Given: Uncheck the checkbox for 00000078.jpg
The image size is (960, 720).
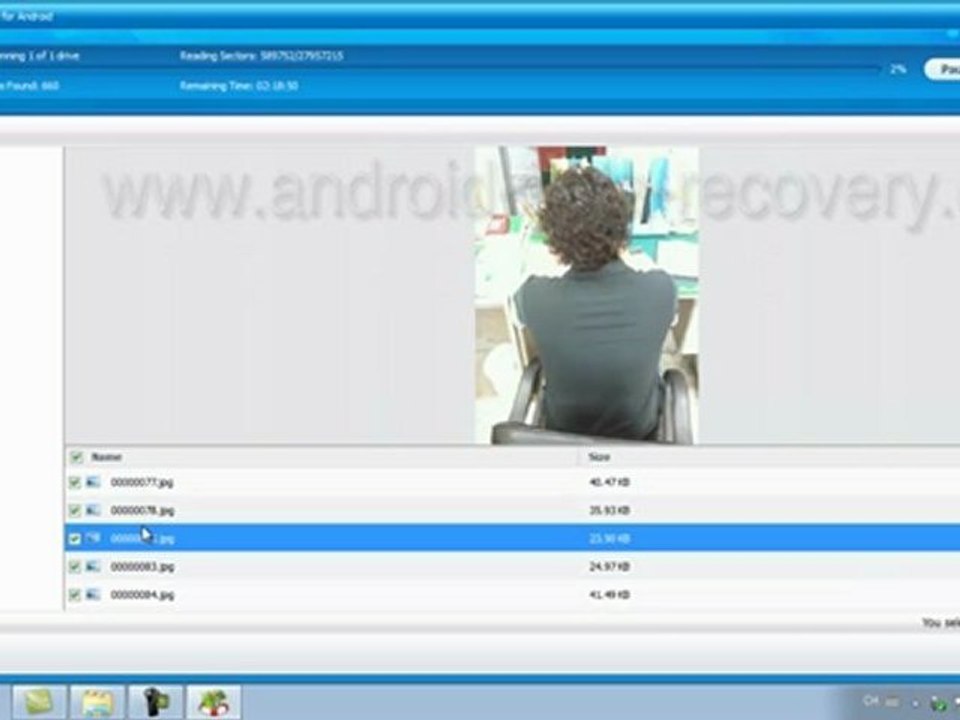Looking at the screenshot, I should click(75, 511).
